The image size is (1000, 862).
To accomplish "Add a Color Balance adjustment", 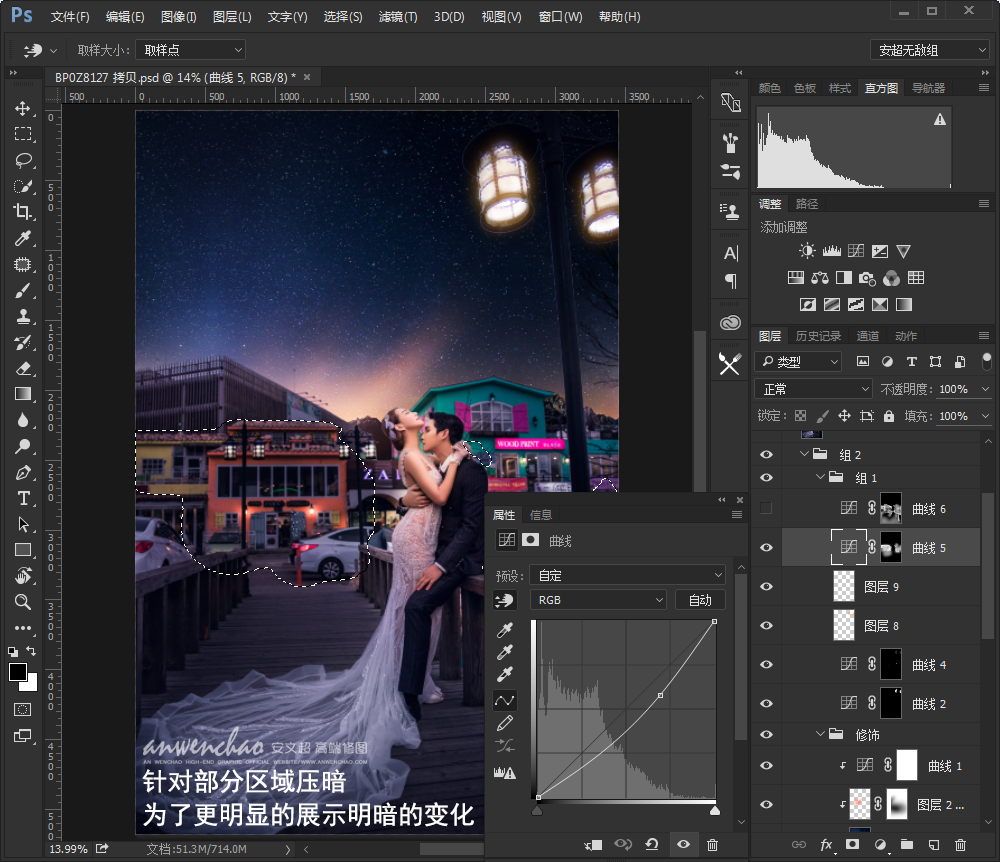I will click(820, 278).
